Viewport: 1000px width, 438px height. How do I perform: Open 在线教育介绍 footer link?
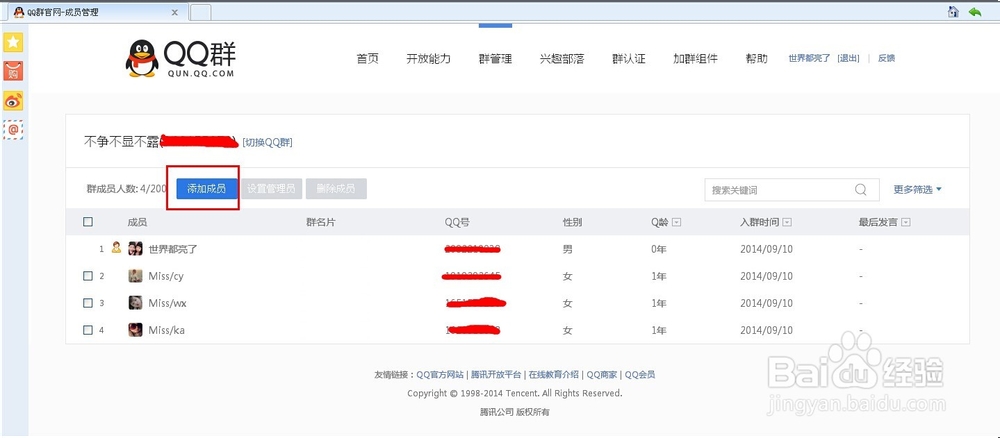click(x=554, y=375)
